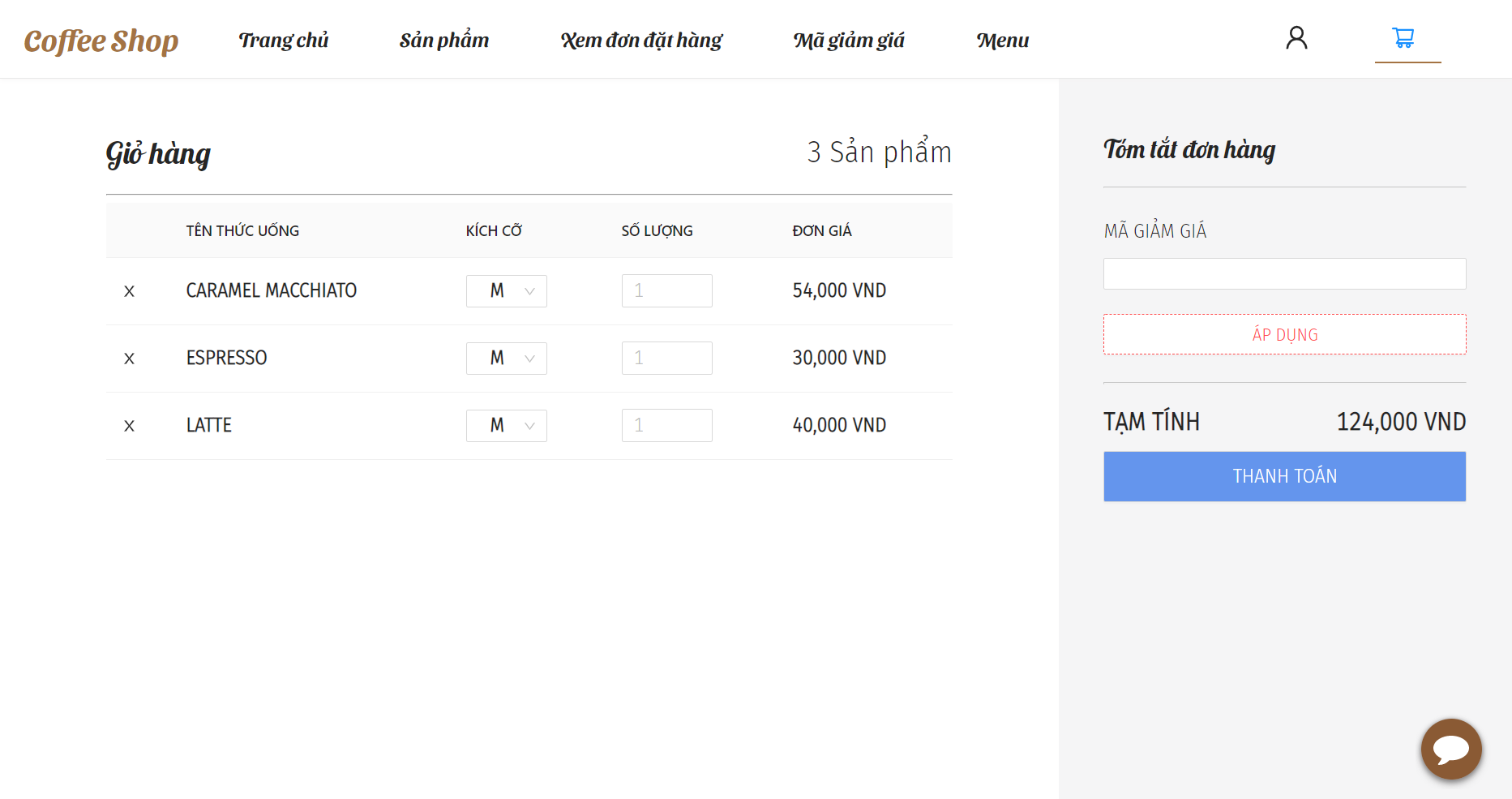Click the 124,000 VND subtotal
Image resolution: width=1512 pixels, height=799 pixels.
tap(1401, 422)
